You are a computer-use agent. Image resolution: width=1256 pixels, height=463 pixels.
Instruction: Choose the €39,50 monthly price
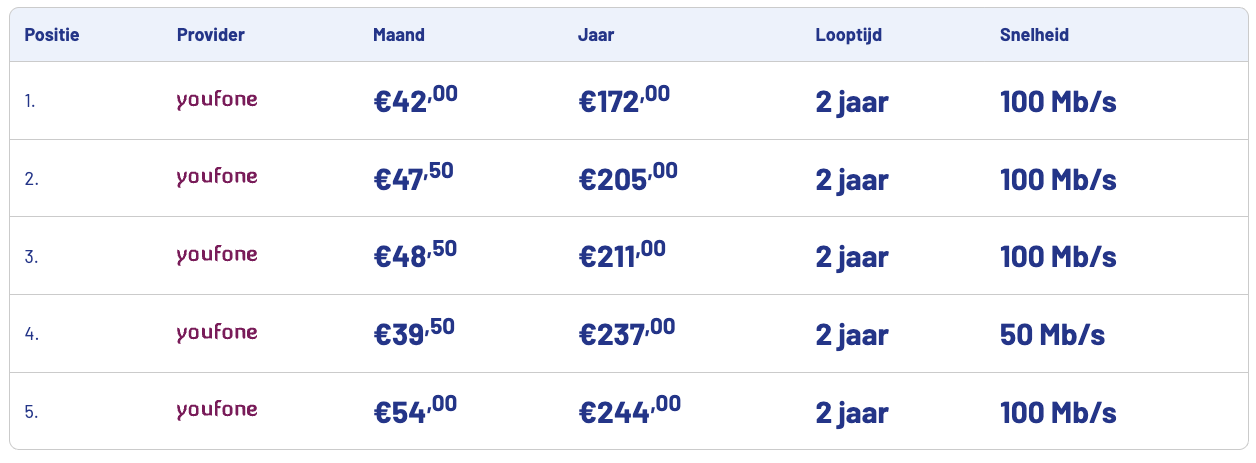click(x=414, y=333)
